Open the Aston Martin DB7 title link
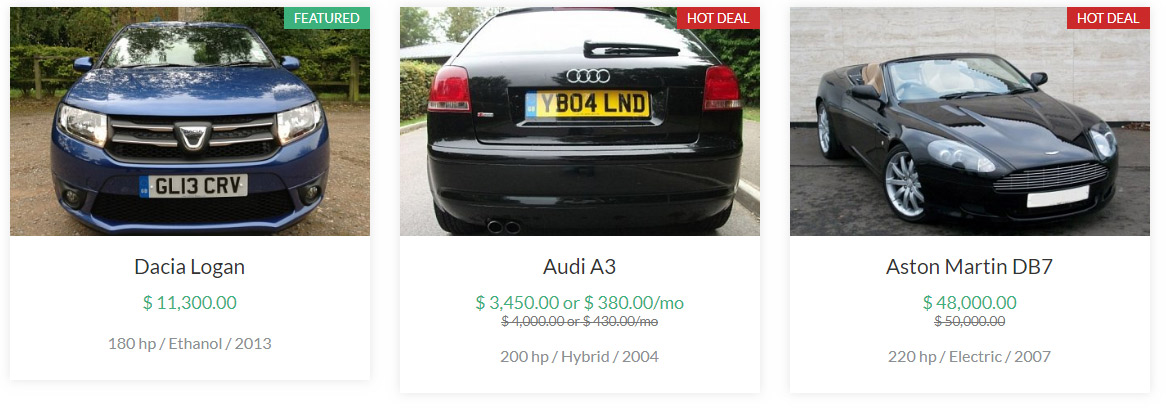1166x408 pixels. (969, 267)
